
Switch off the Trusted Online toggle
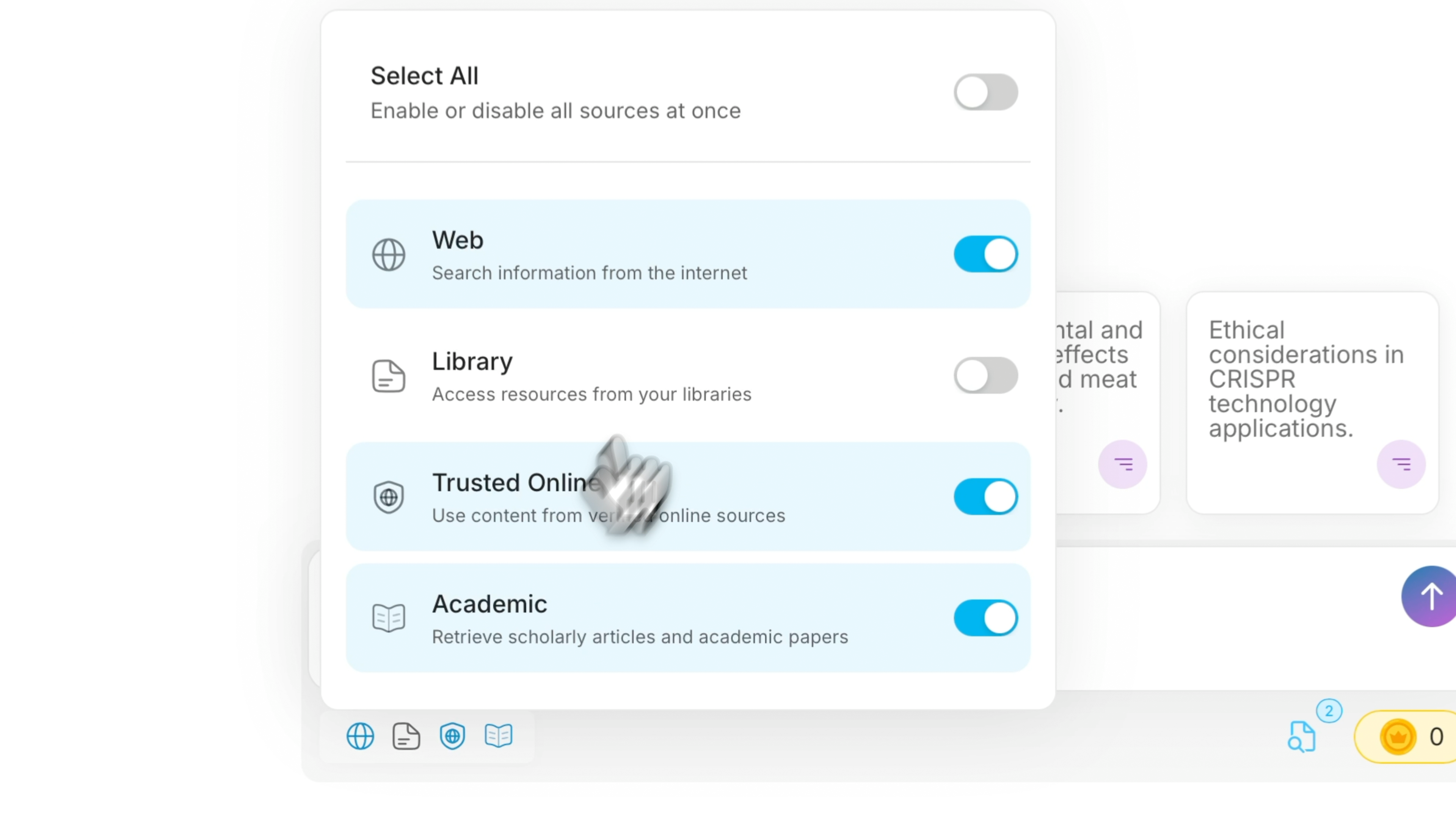pyautogui.click(x=986, y=497)
